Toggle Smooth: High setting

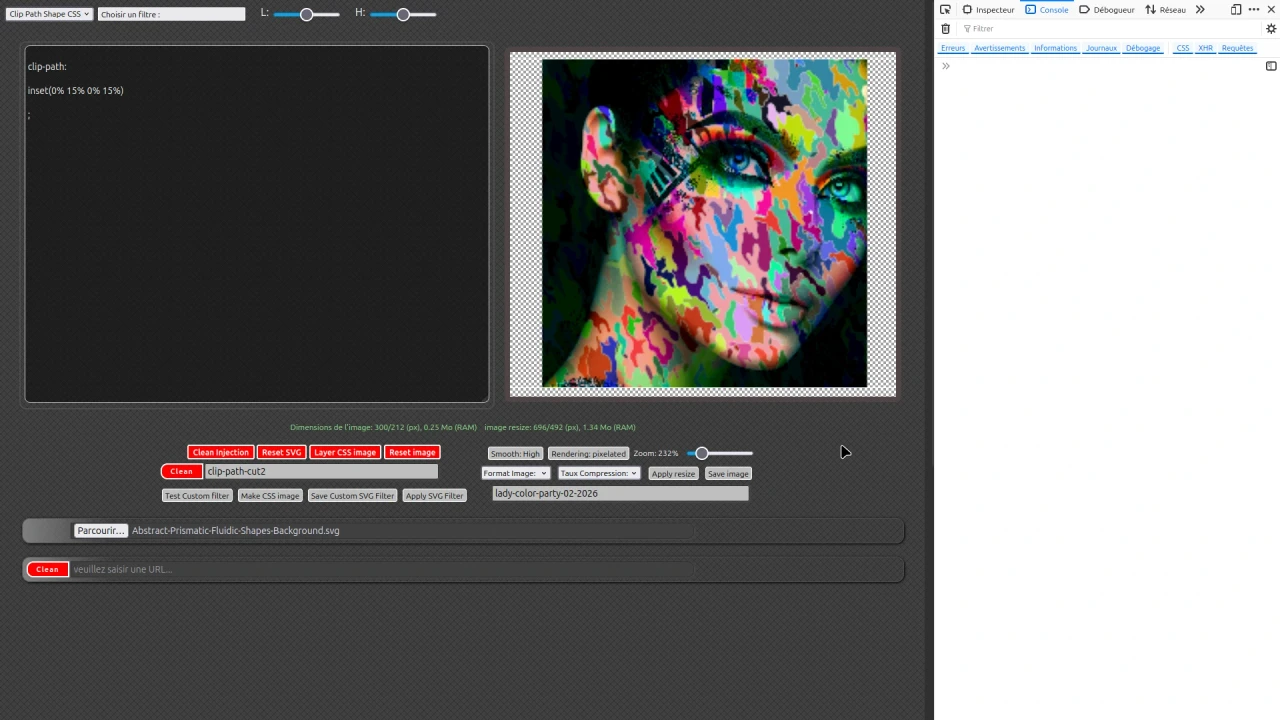tap(514, 453)
